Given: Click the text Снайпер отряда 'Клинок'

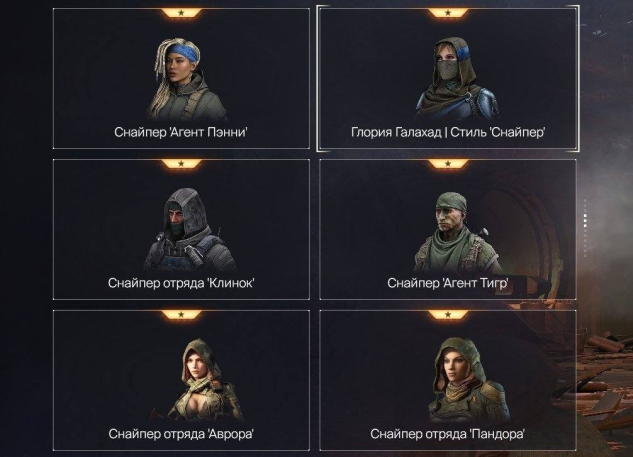Looking at the screenshot, I should (x=181, y=283).
